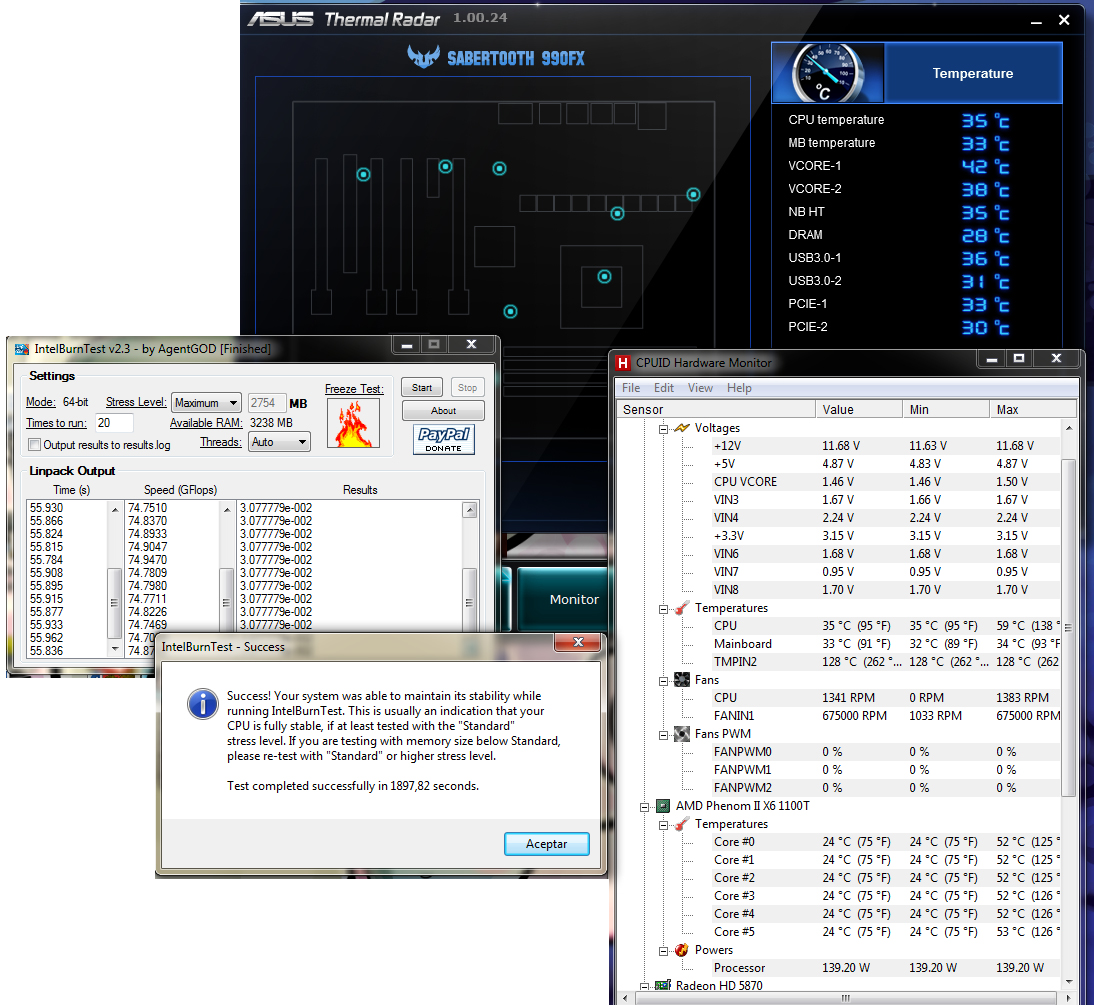Minimize the ASUS Thermal Radar window
Image resolution: width=1094 pixels, height=1005 pixels.
click(x=1036, y=22)
